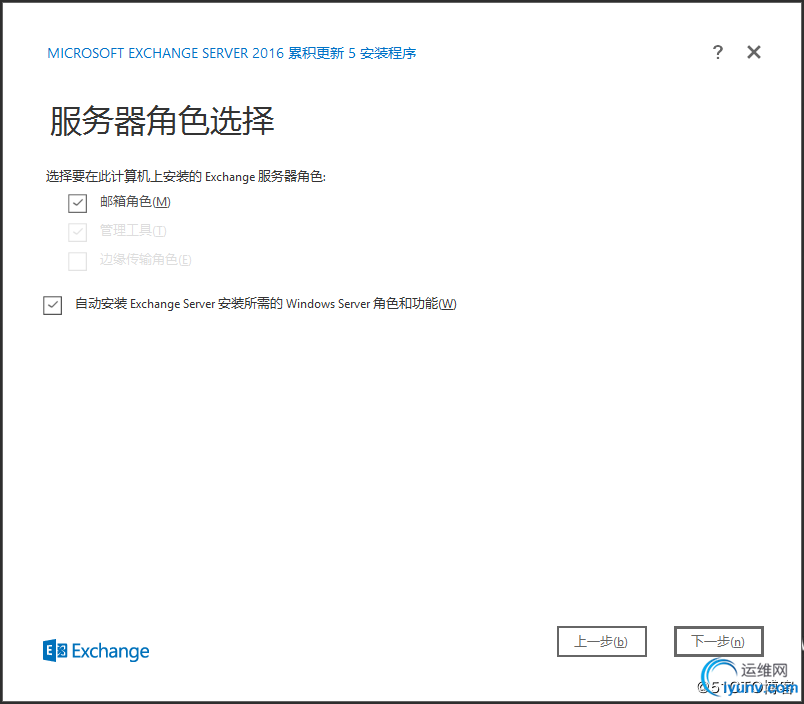Click the 自动安装 Exchange Server label text
The height and width of the screenshot is (704, 804).
[x=266, y=304]
